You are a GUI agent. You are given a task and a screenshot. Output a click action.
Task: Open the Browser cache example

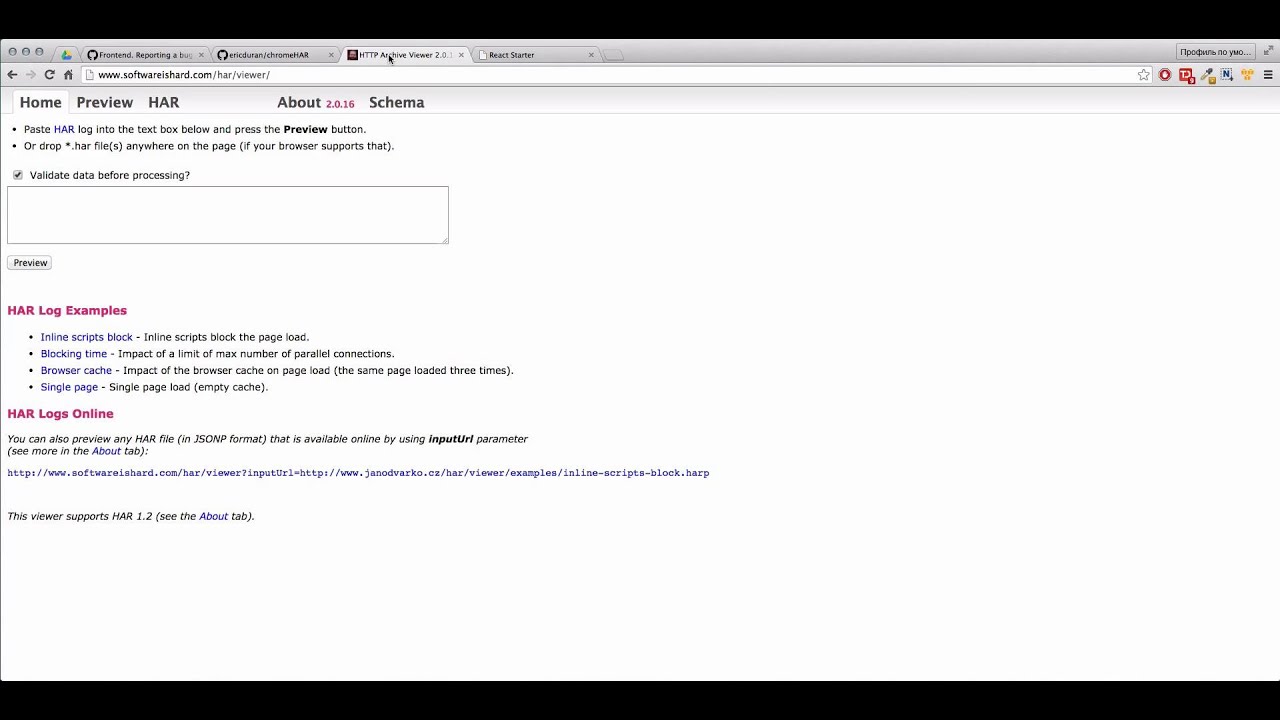[x=76, y=370]
